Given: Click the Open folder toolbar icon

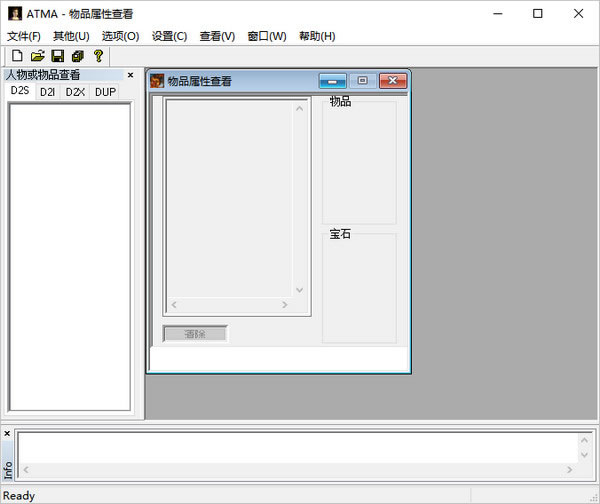Looking at the screenshot, I should [x=38, y=56].
